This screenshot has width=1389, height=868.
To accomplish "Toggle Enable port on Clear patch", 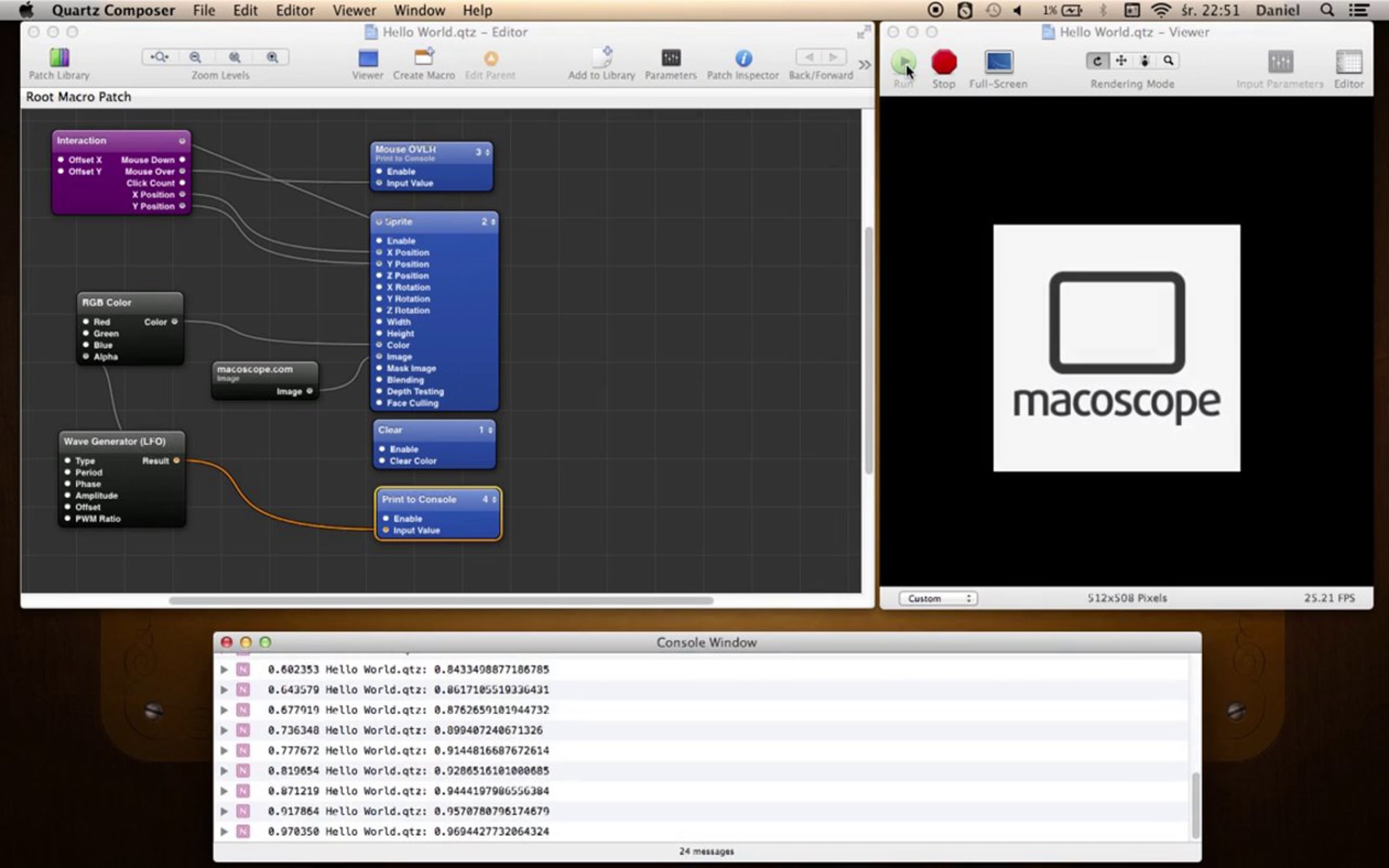I will tap(382, 449).
